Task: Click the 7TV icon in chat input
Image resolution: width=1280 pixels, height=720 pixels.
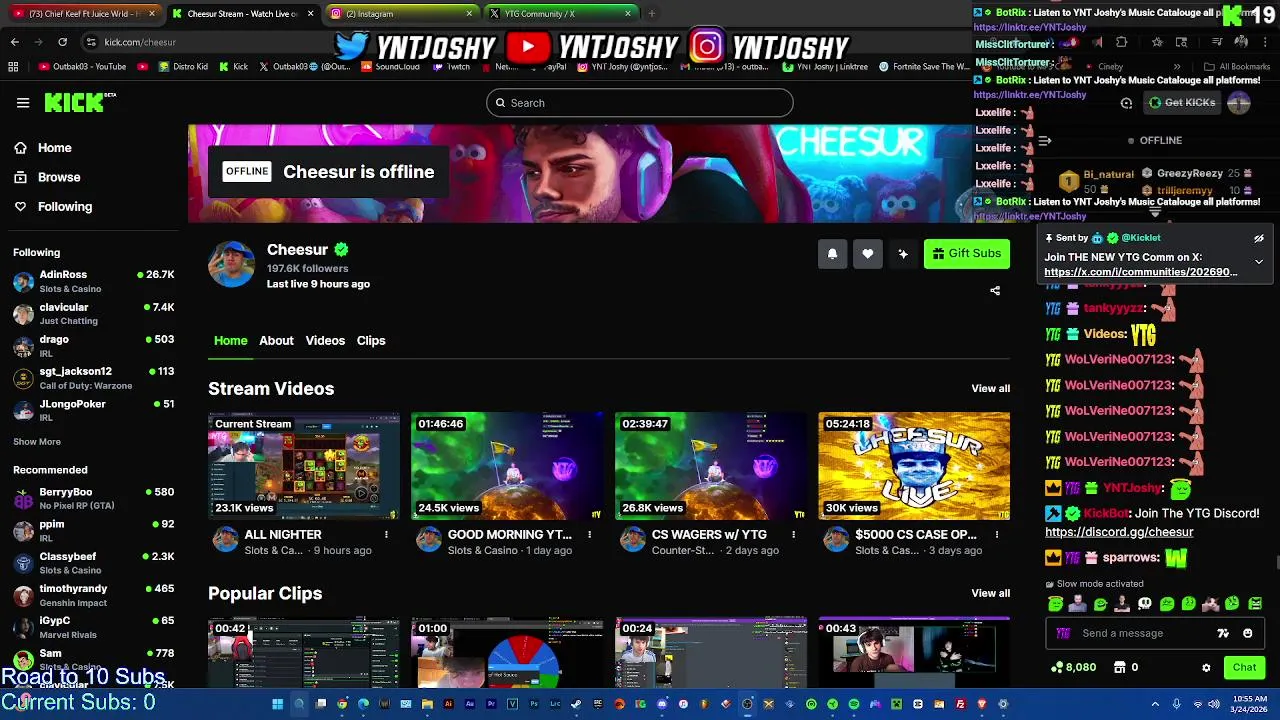Action: [1223, 633]
